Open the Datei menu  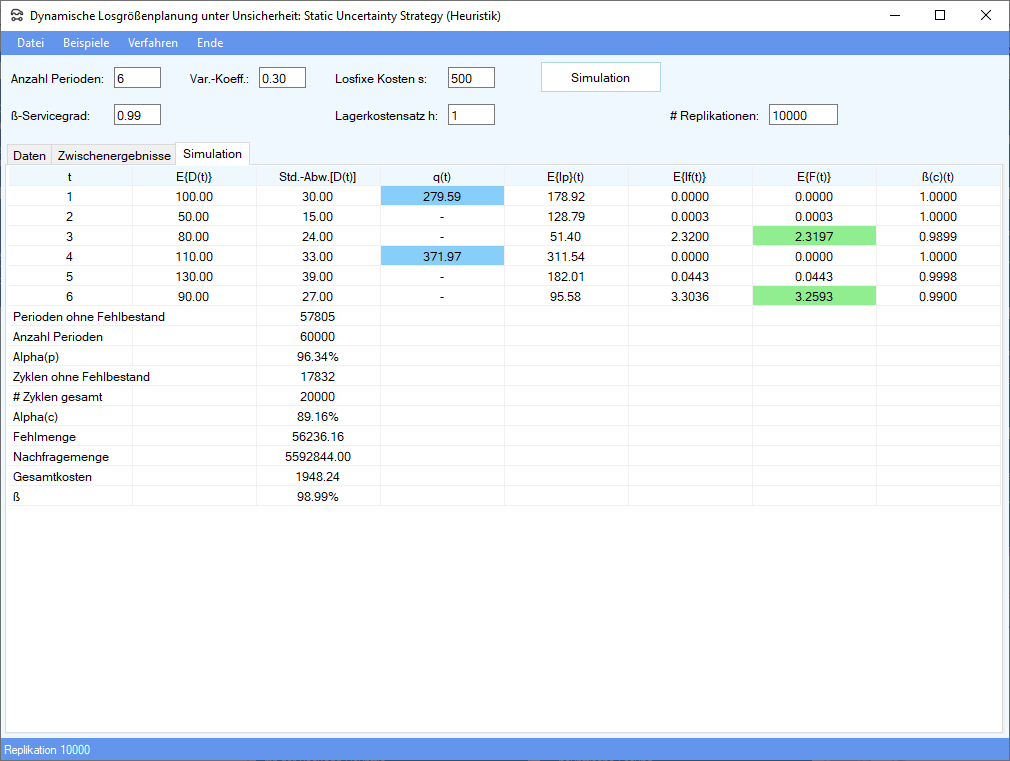(x=31, y=43)
